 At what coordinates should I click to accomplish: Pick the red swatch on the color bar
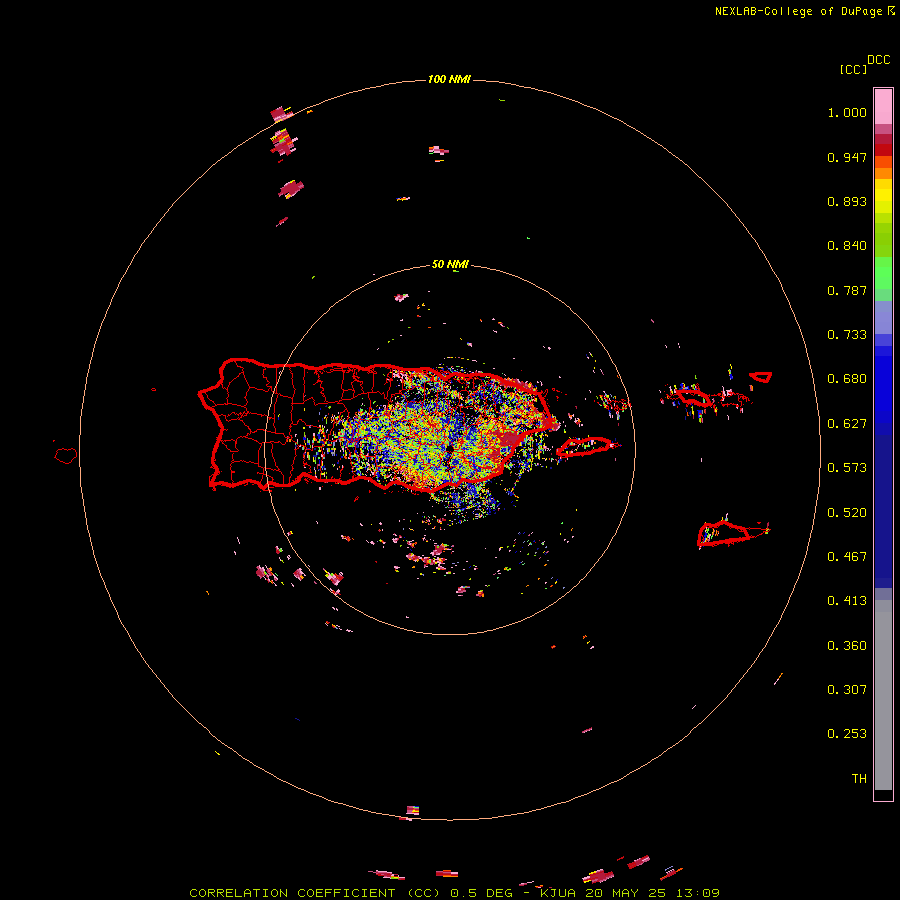883,150
